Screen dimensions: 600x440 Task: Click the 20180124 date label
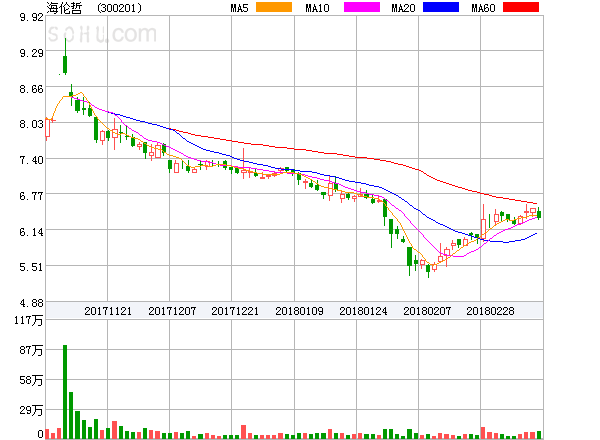(x=363, y=311)
